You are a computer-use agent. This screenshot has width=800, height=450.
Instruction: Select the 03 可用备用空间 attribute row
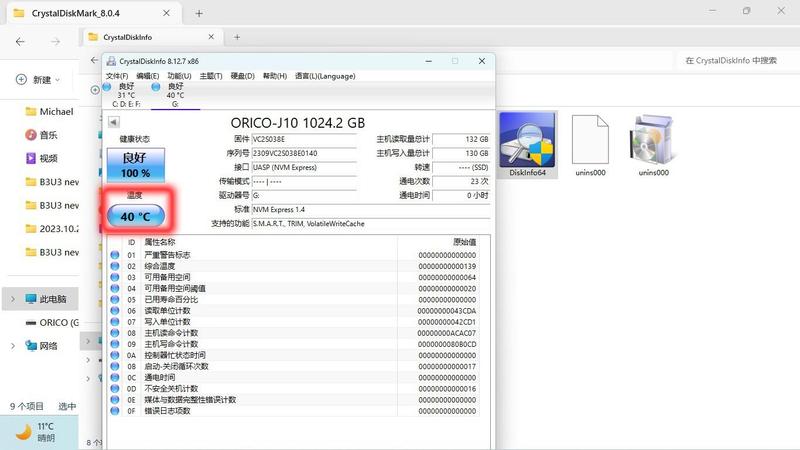pos(293,277)
